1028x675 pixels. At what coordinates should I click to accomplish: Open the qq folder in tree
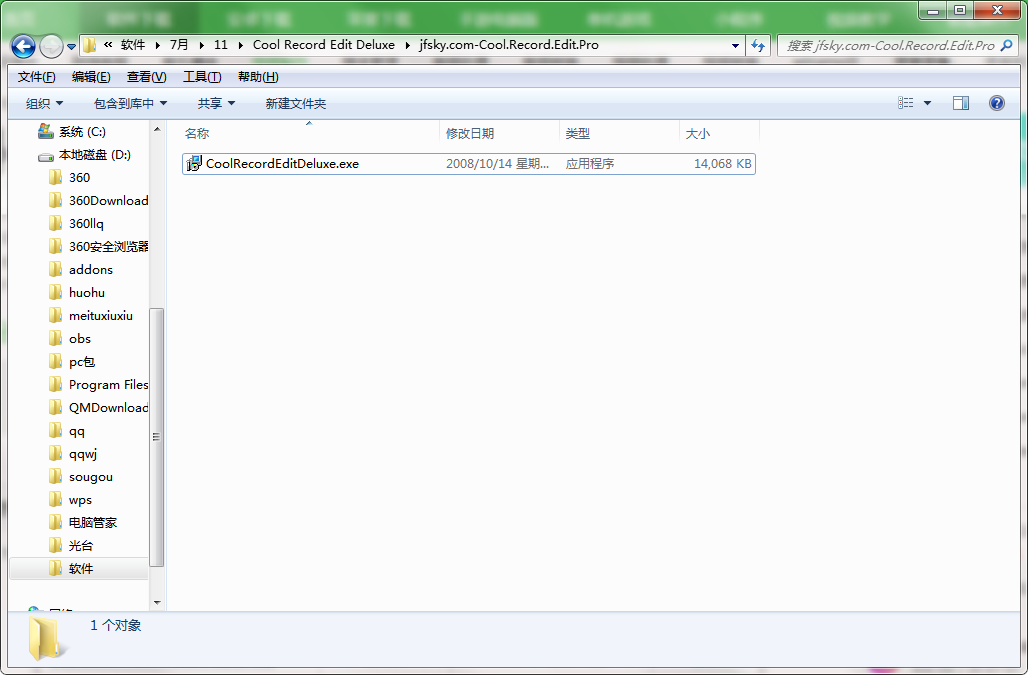(x=77, y=431)
